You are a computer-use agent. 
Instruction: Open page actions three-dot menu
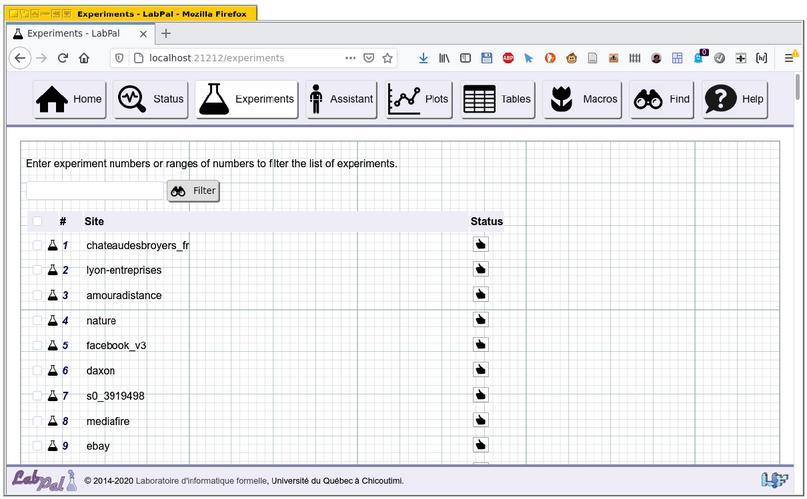pos(350,58)
